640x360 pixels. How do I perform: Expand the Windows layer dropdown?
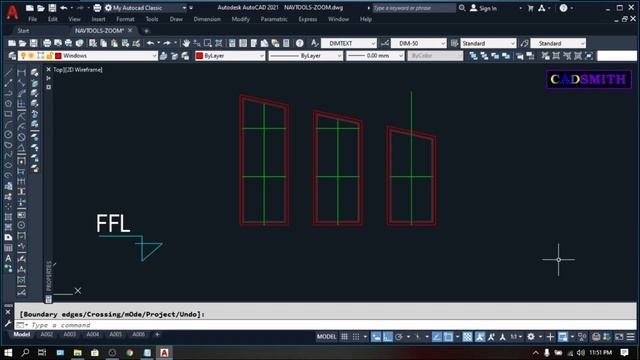click(x=154, y=56)
